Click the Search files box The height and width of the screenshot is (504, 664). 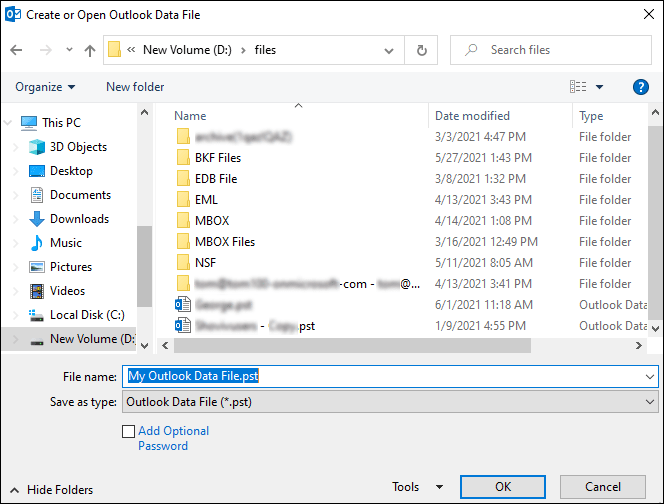(551, 50)
